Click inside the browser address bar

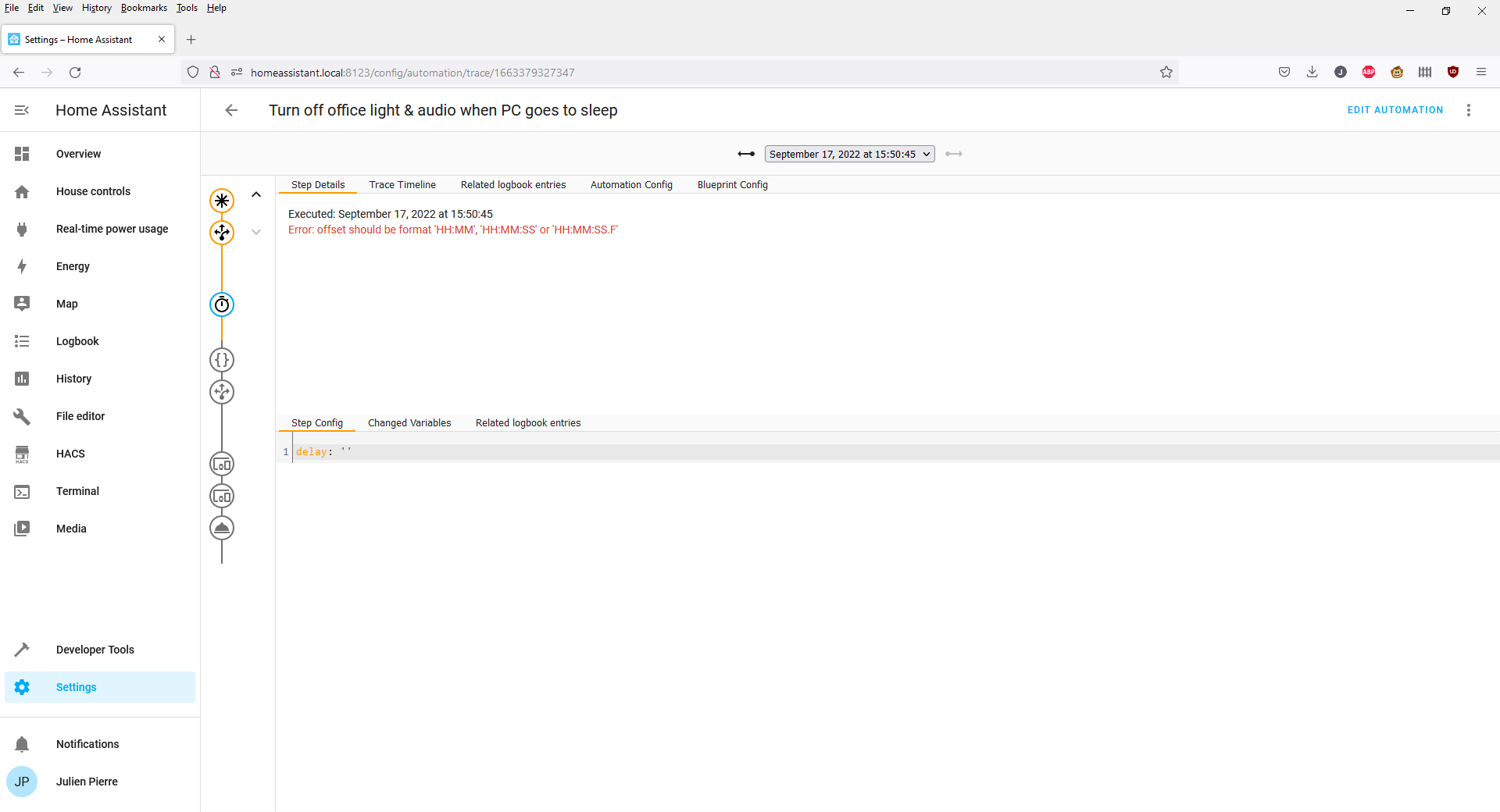[x=625, y=72]
